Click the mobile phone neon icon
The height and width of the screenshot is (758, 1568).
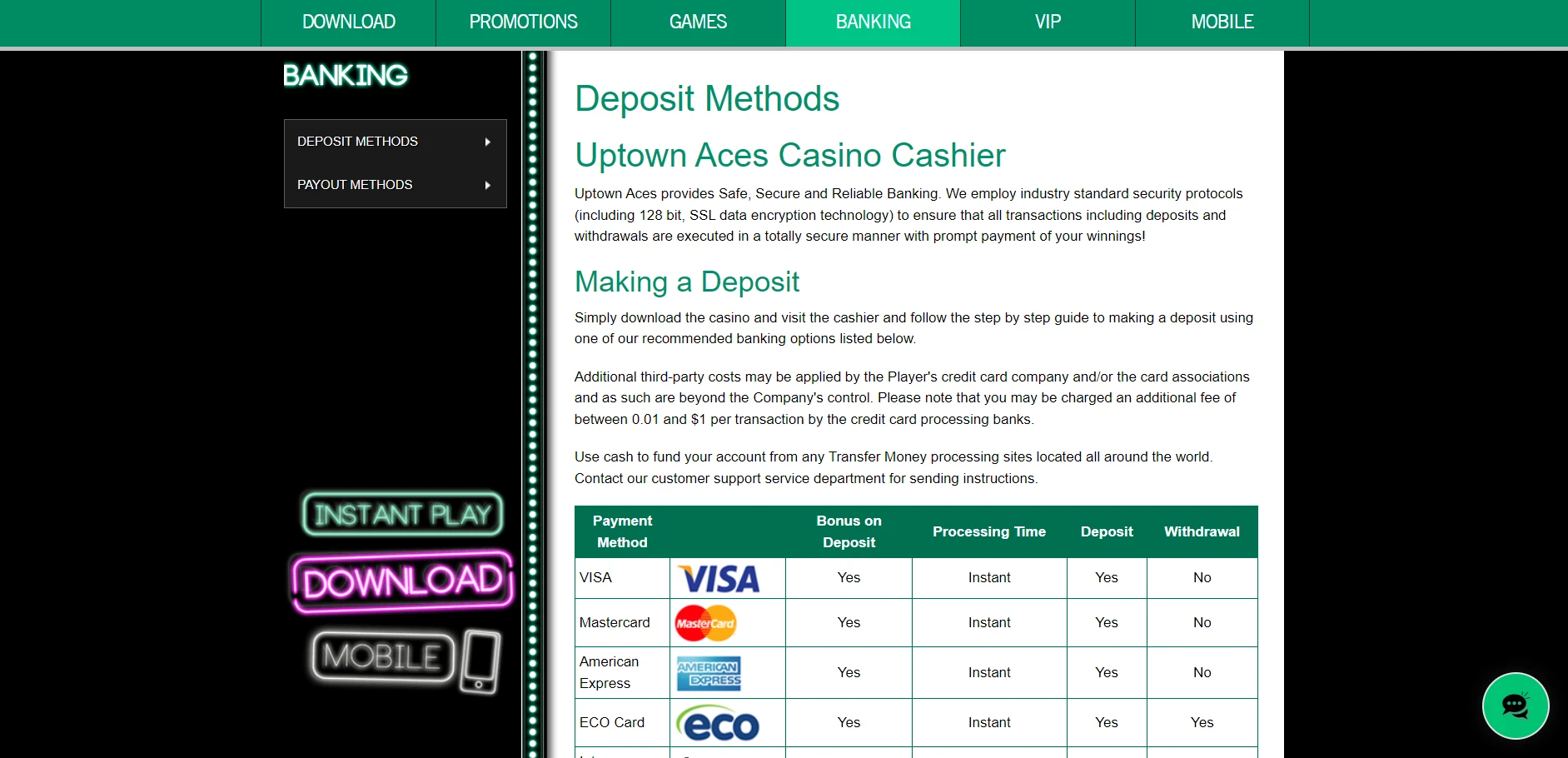click(x=480, y=661)
